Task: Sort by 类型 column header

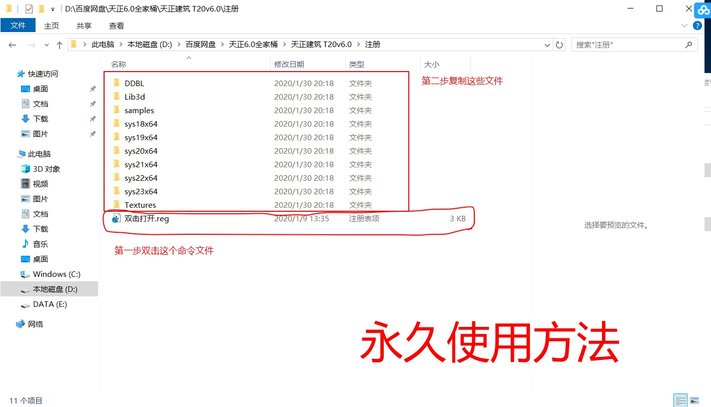Action: [356, 64]
